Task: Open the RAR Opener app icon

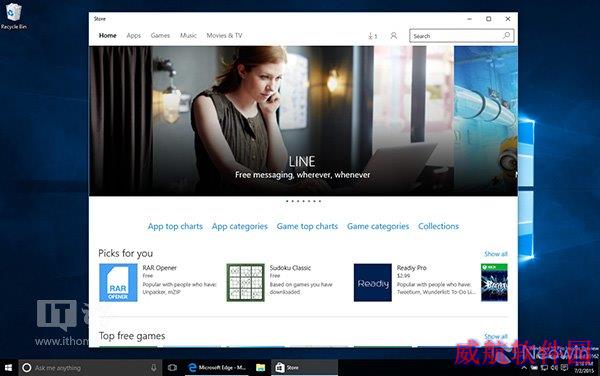Action: pos(118,283)
